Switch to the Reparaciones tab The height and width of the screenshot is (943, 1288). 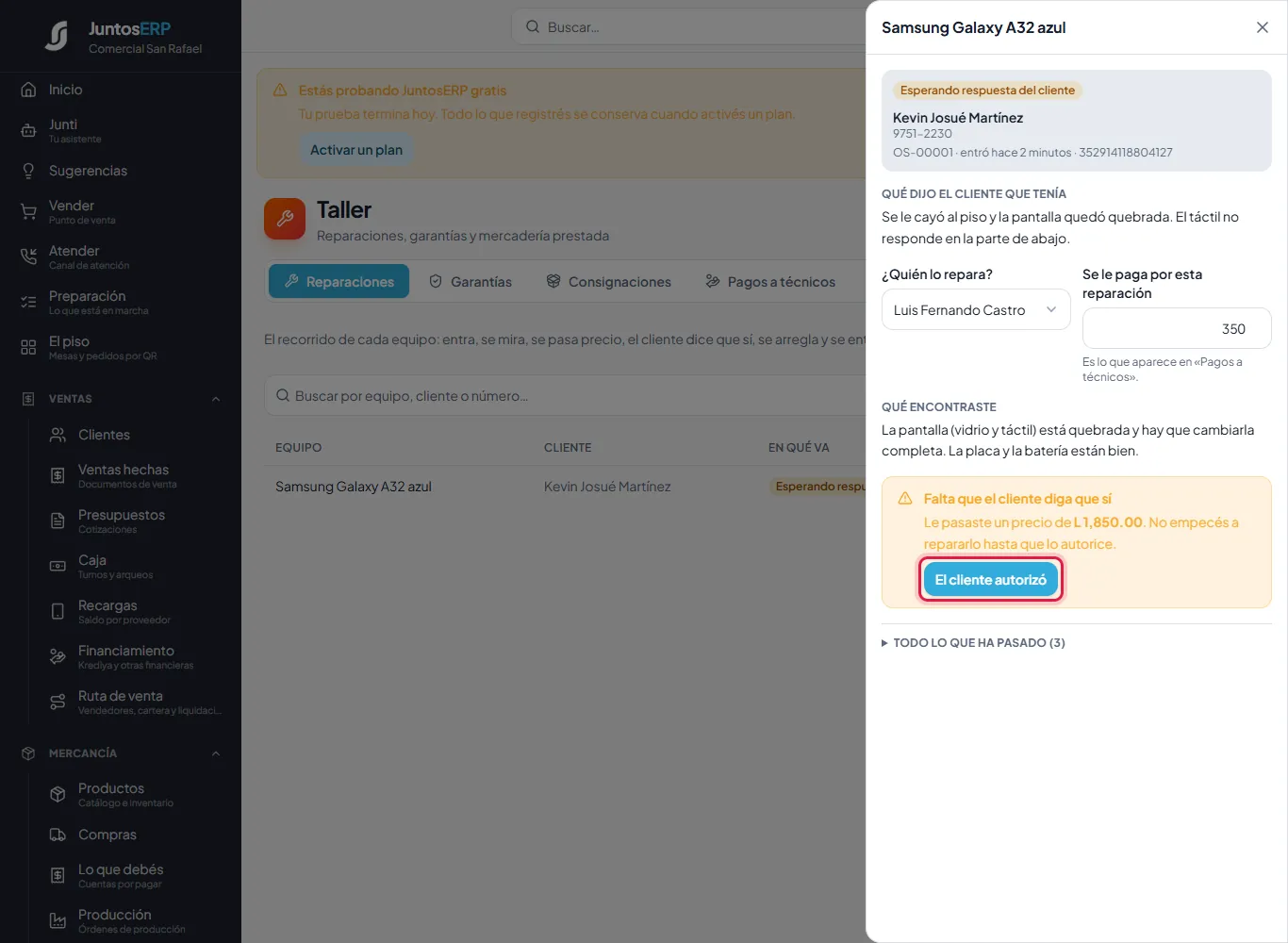[x=339, y=281]
